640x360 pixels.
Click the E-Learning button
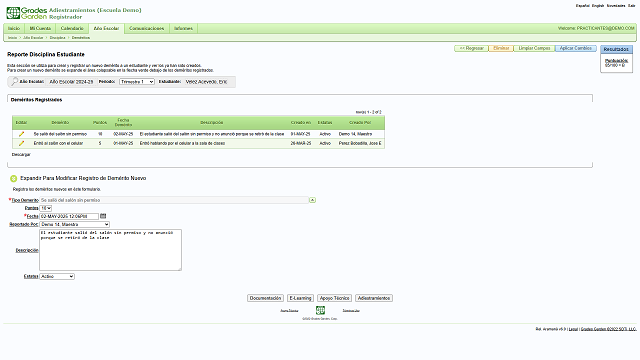300,298
